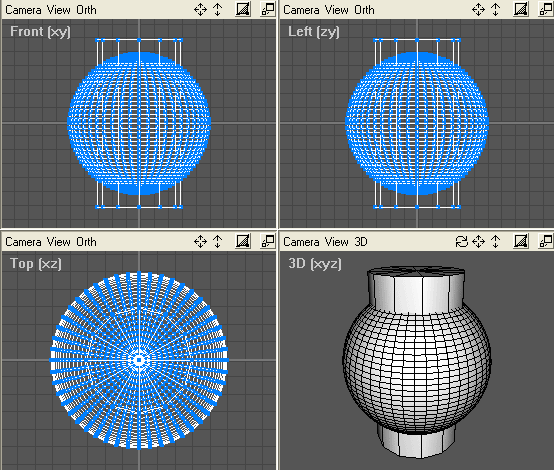Toggle shading mode icon in 3D viewport header

(521, 241)
